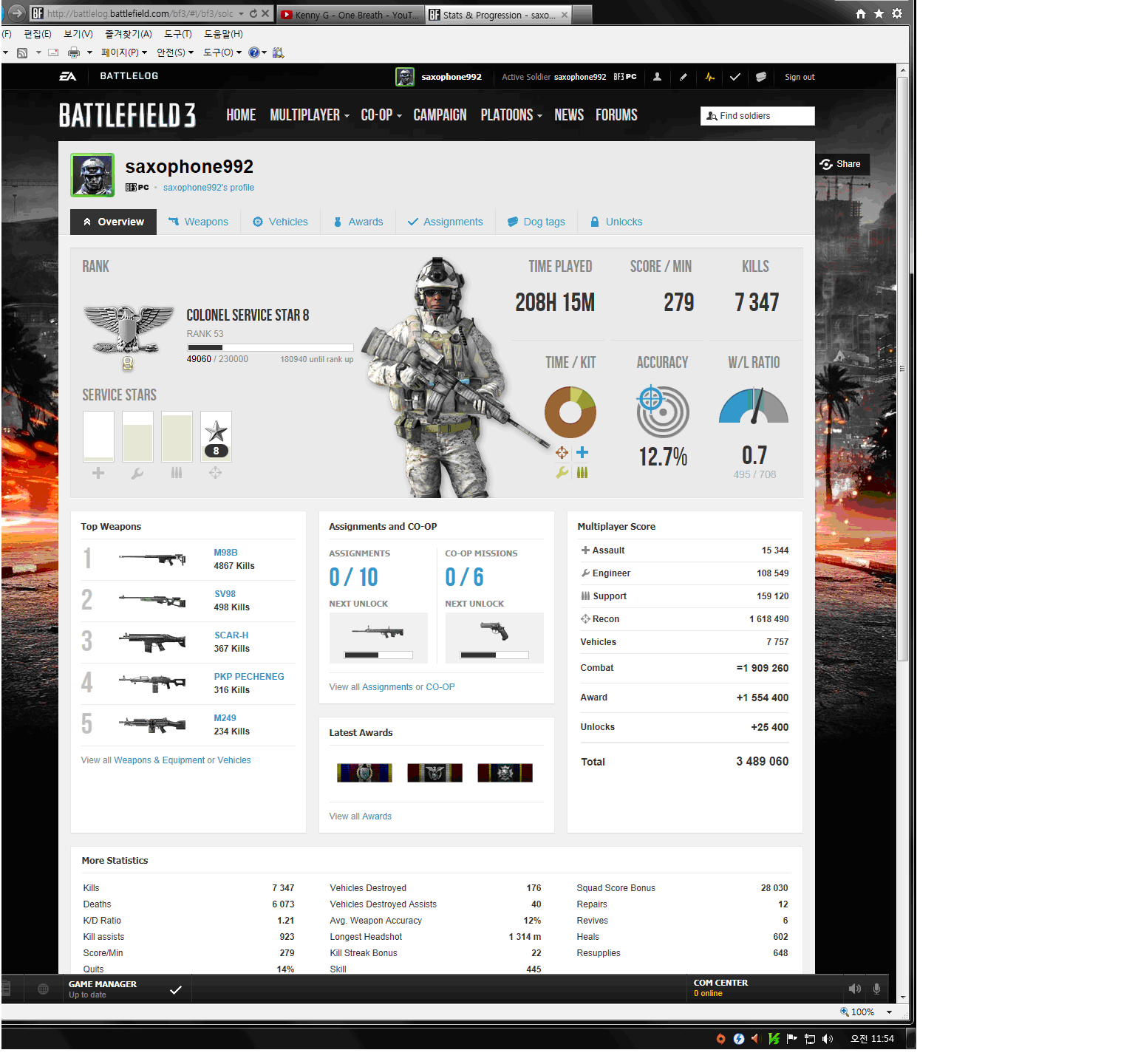Screen dimensions: 1135x1064
Task: Open the 페이지(P) dropdown menu
Action: (124, 52)
